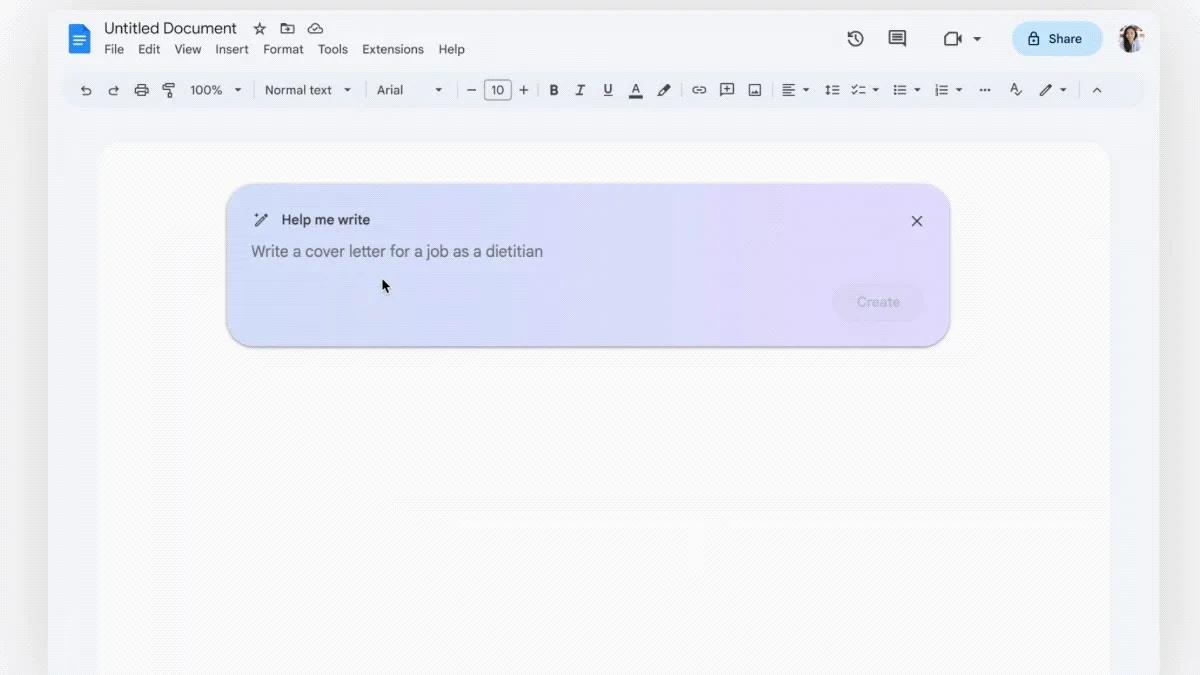Image resolution: width=1200 pixels, height=675 pixels.
Task: Open the Print dialog icon
Action: pyautogui.click(x=141, y=90)
